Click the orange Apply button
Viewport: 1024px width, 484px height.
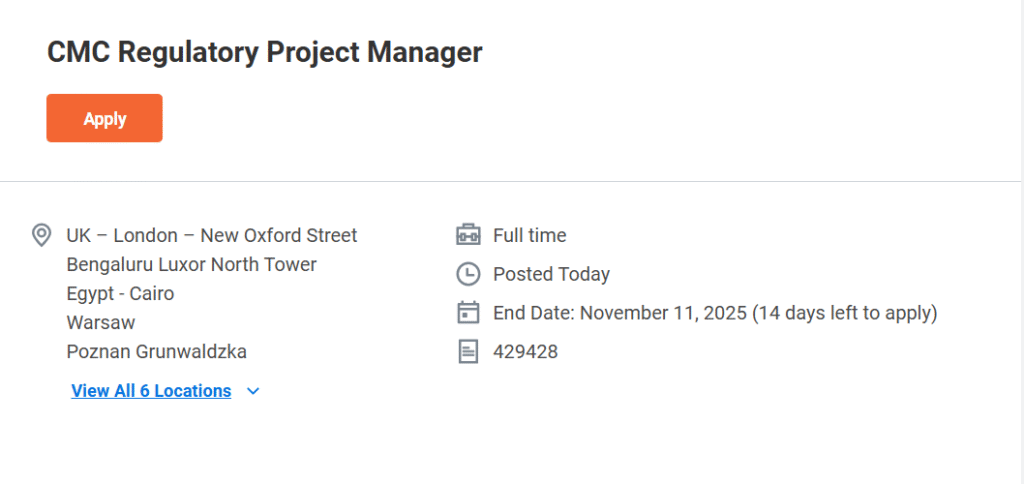coord(104,118)
